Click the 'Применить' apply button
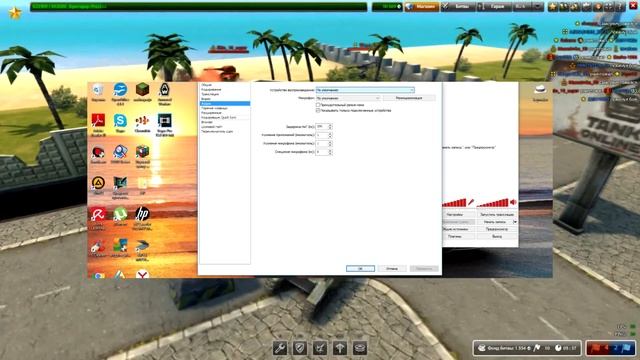 [x=424, y=269]
